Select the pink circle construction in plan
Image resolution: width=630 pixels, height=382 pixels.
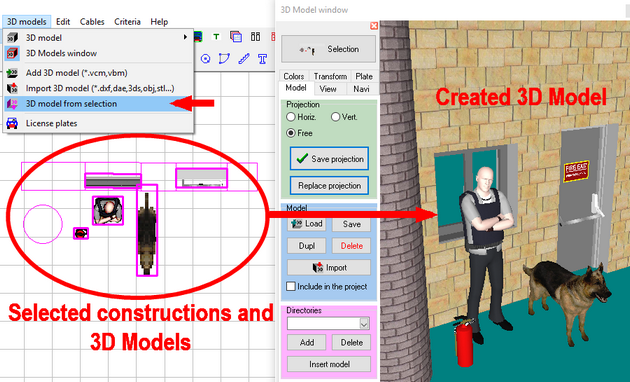pyautogui.click(x=43, y=224)
